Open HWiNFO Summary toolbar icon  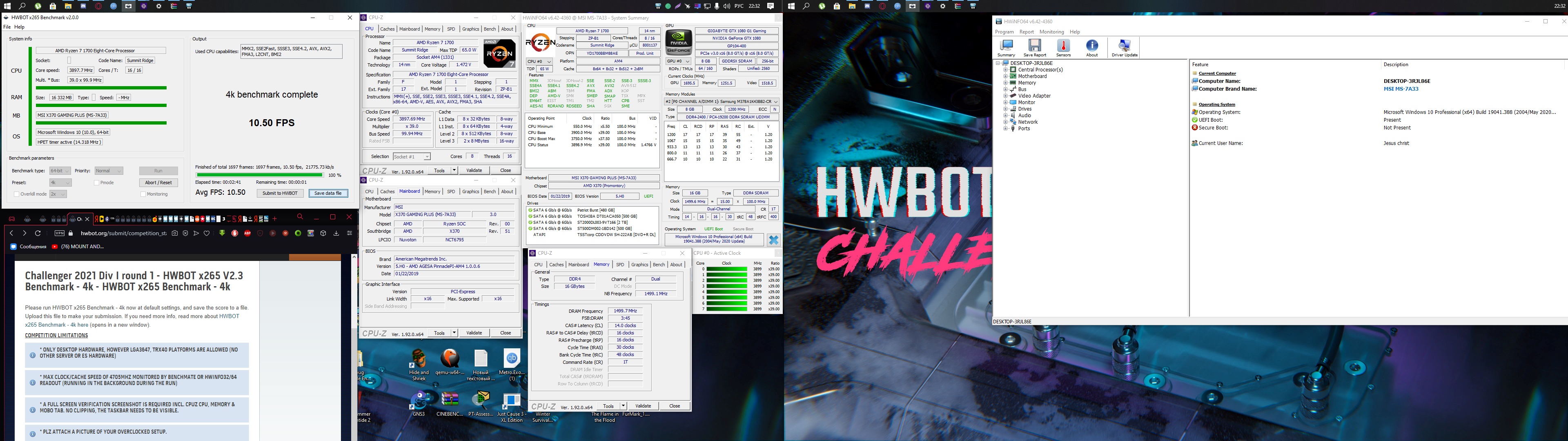click(1006, 48)
